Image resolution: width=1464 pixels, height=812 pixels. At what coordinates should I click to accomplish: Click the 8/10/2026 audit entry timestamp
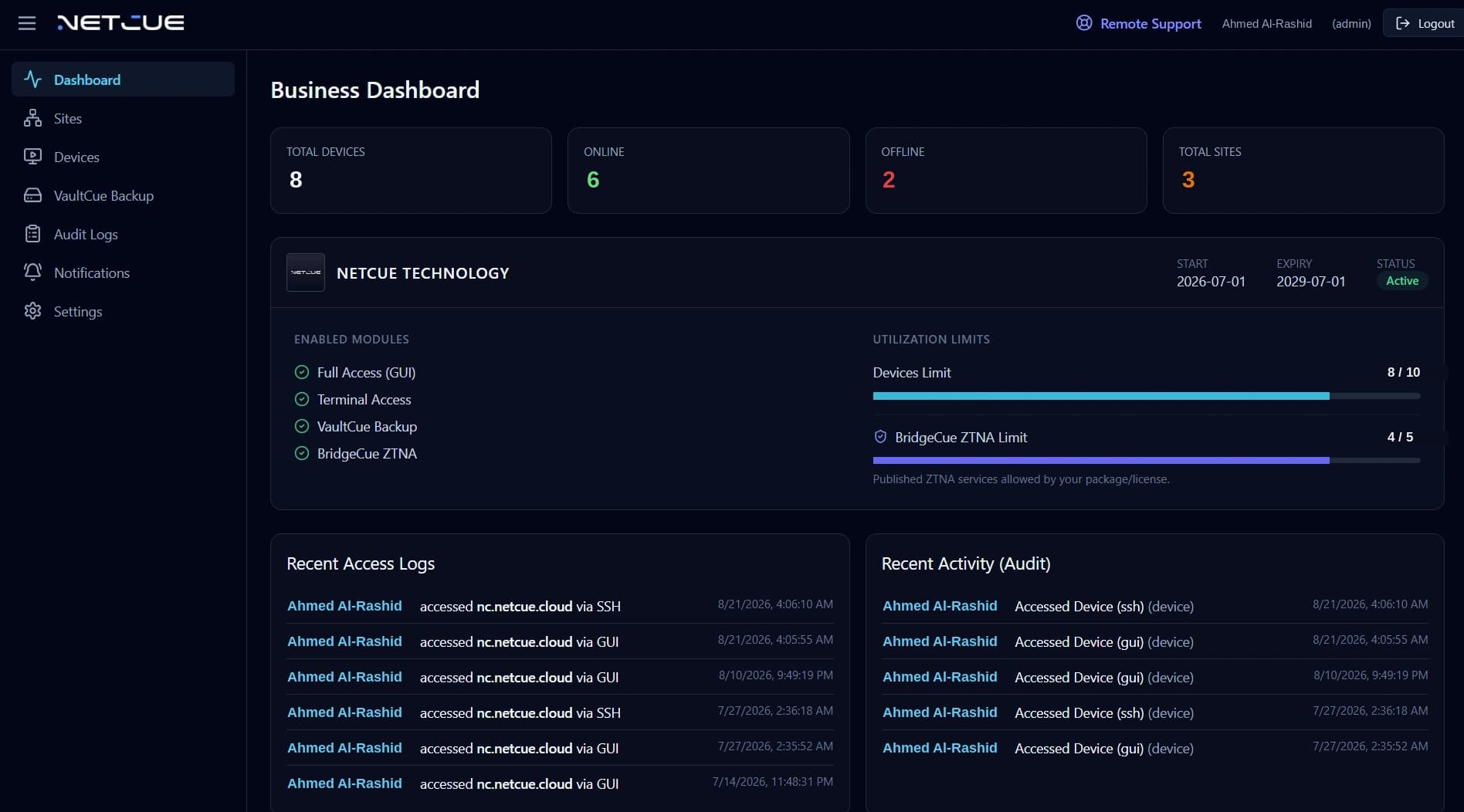[x=1371, y=675]
